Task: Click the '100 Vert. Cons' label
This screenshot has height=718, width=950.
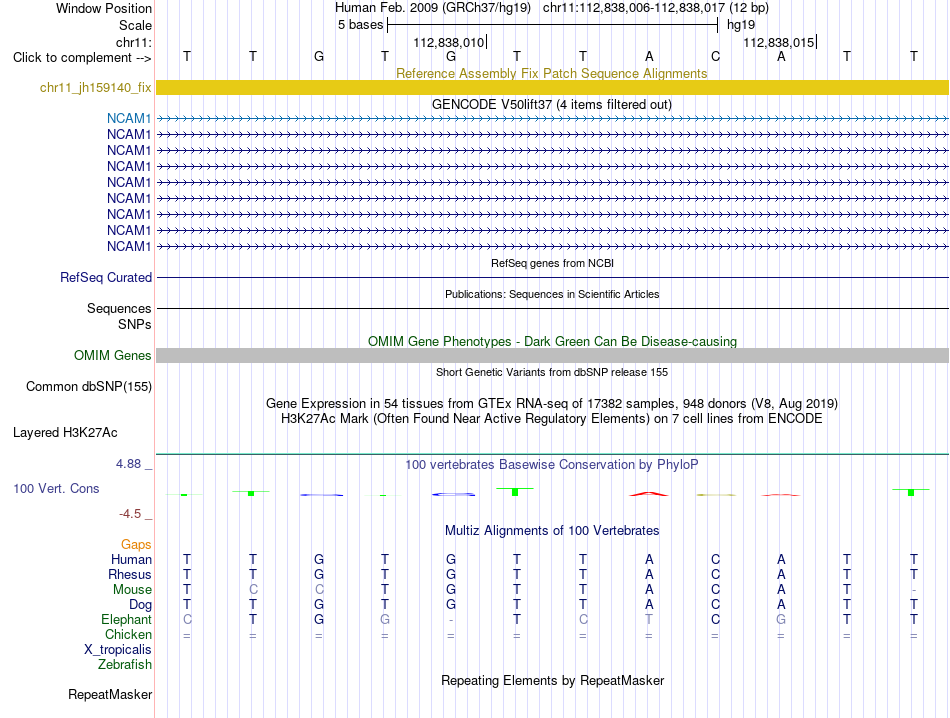Action: 56,488
